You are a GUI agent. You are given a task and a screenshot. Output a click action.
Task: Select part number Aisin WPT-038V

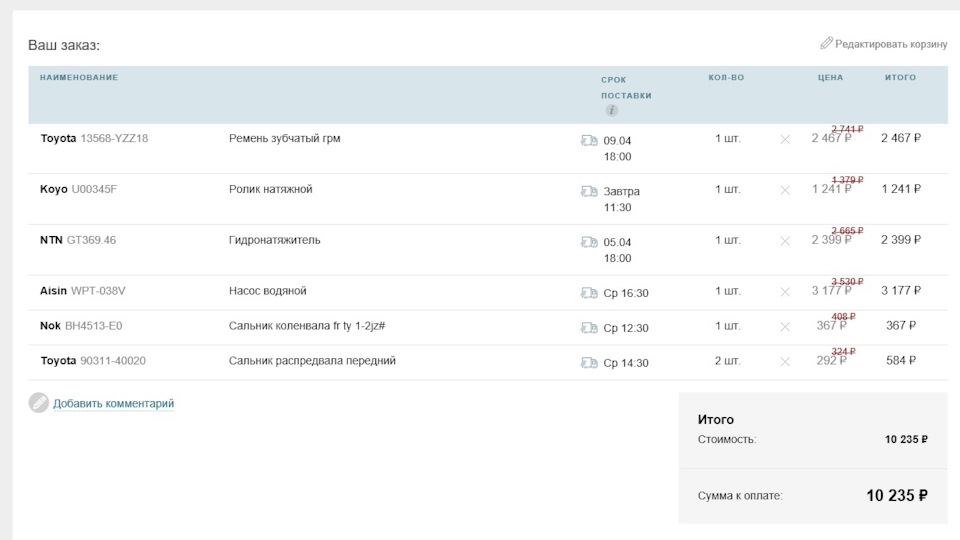(x=83, y=291)
